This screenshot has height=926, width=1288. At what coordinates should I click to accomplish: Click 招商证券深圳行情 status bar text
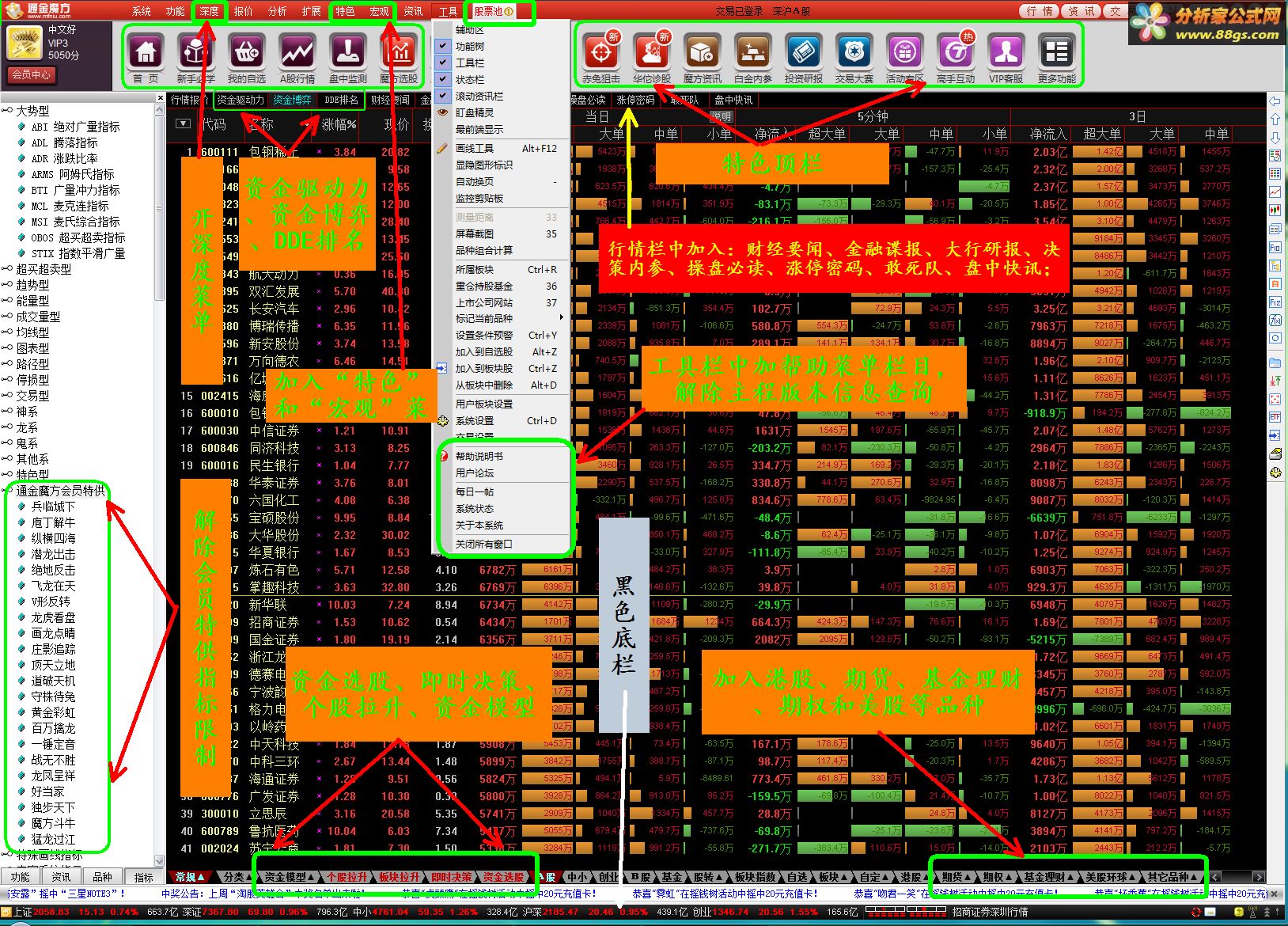point(991,912)
